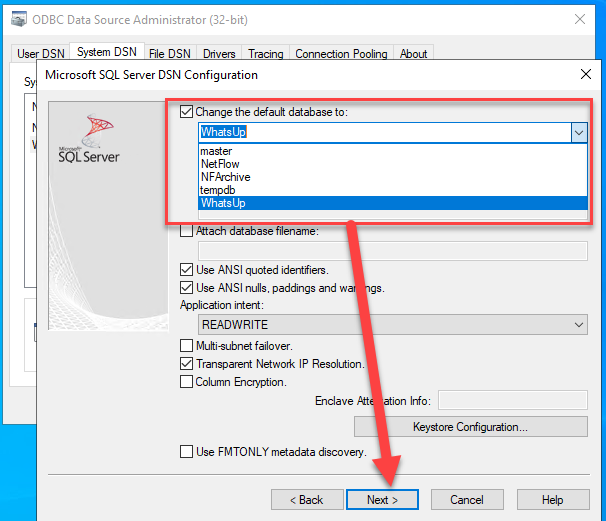Click the Attach database filename field

pyautogui.click(x=393, y=251)
